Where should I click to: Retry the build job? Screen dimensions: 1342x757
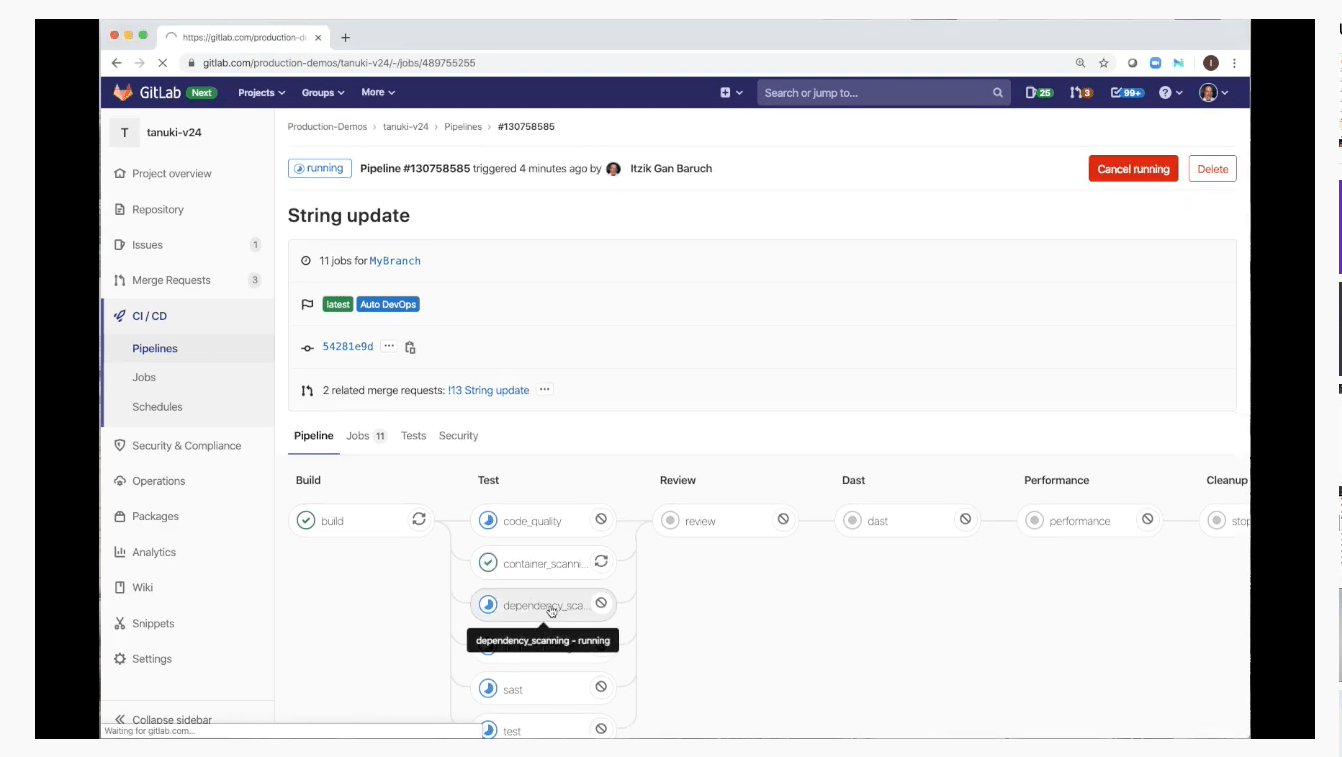[419, 519]
